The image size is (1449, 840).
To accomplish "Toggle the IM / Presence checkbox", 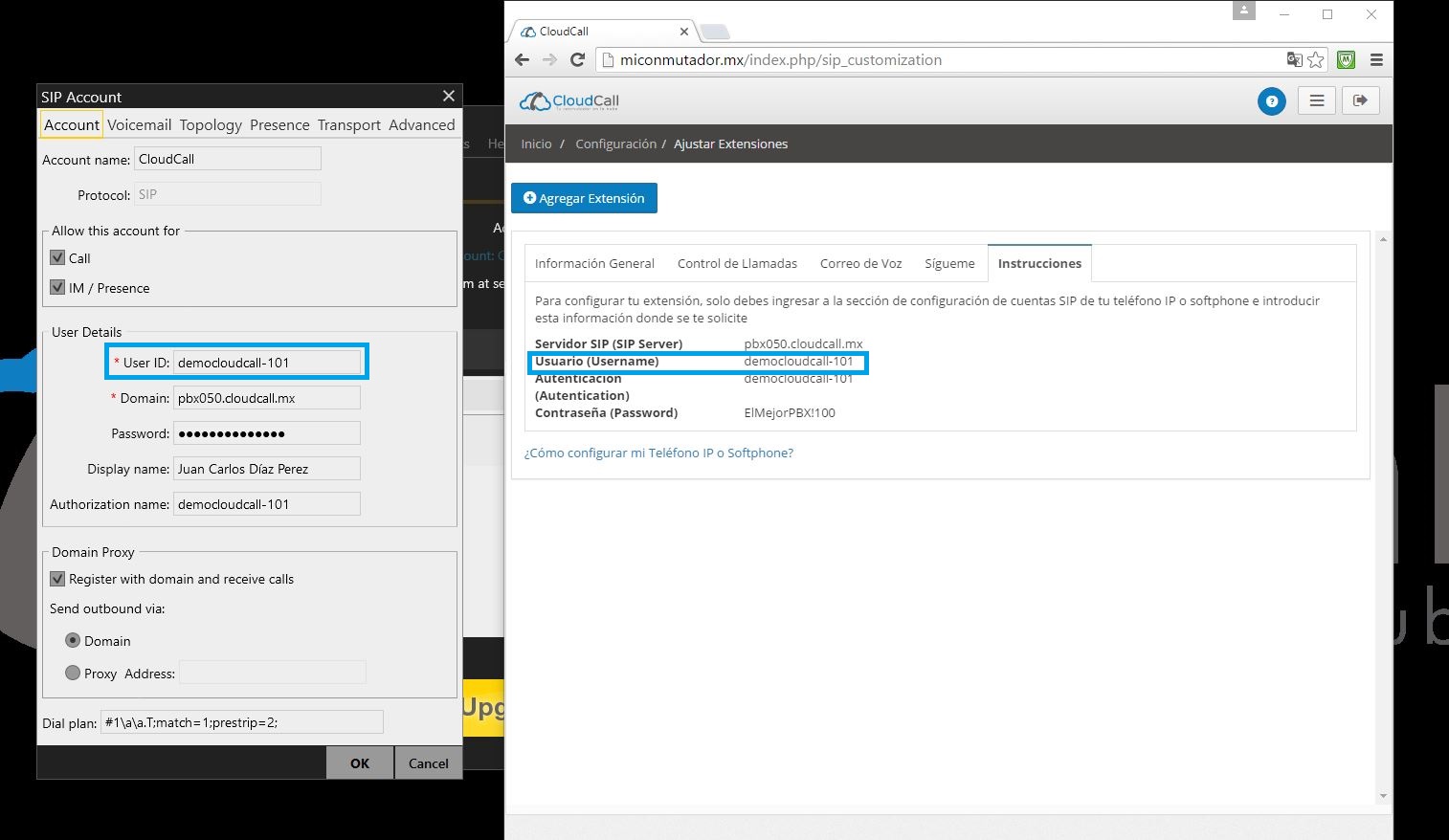I will point(57,287).
